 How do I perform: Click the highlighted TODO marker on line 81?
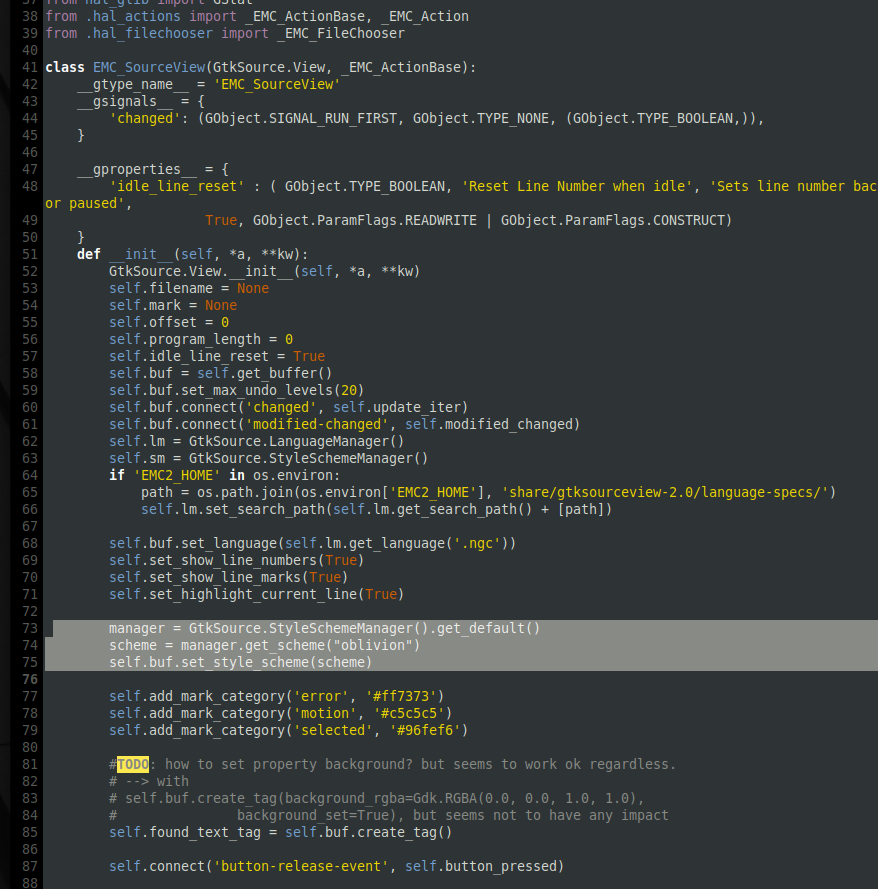pyautogui.click(x=133, y=765)
